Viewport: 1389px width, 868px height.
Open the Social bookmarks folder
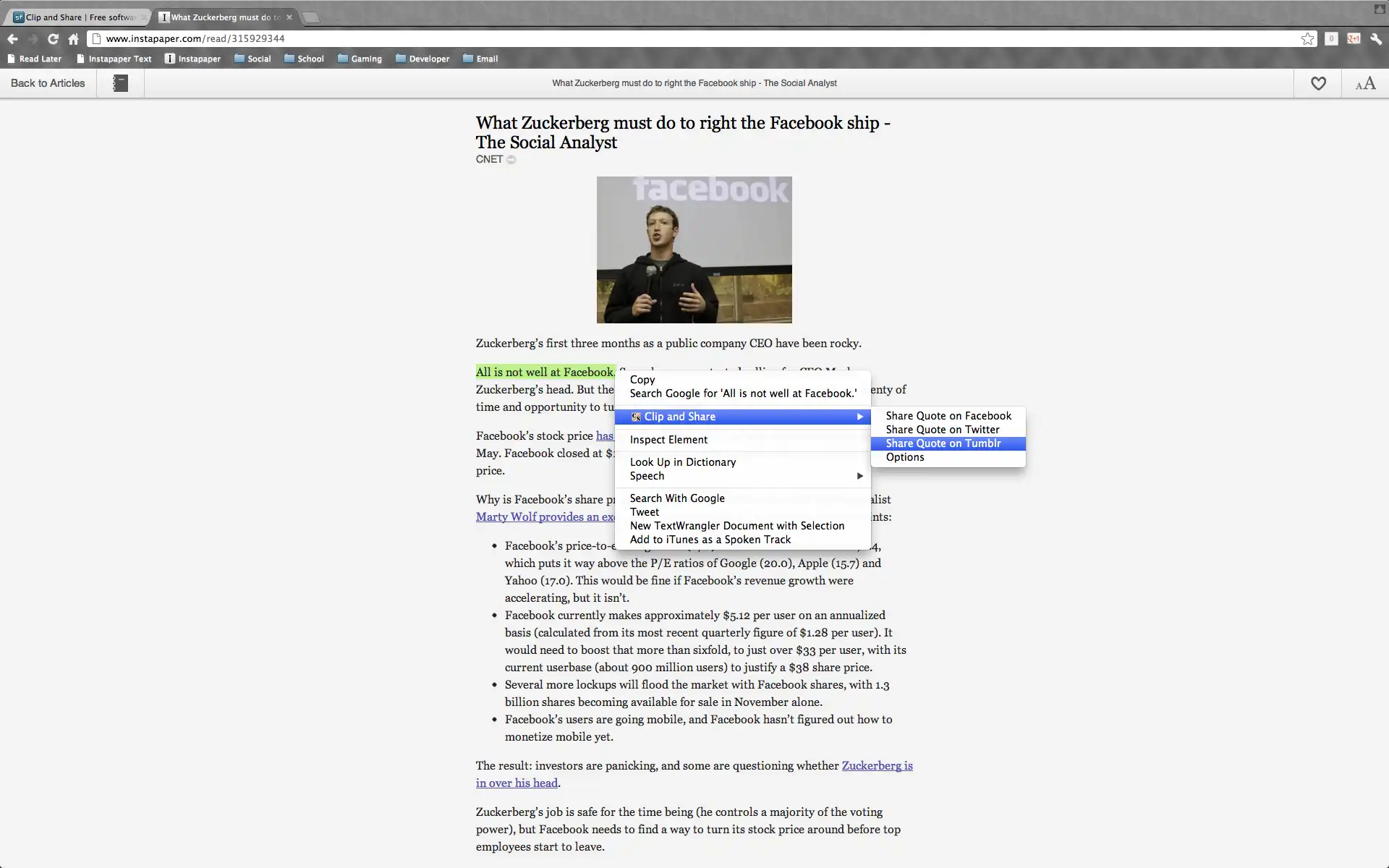(x=252, y=59)
